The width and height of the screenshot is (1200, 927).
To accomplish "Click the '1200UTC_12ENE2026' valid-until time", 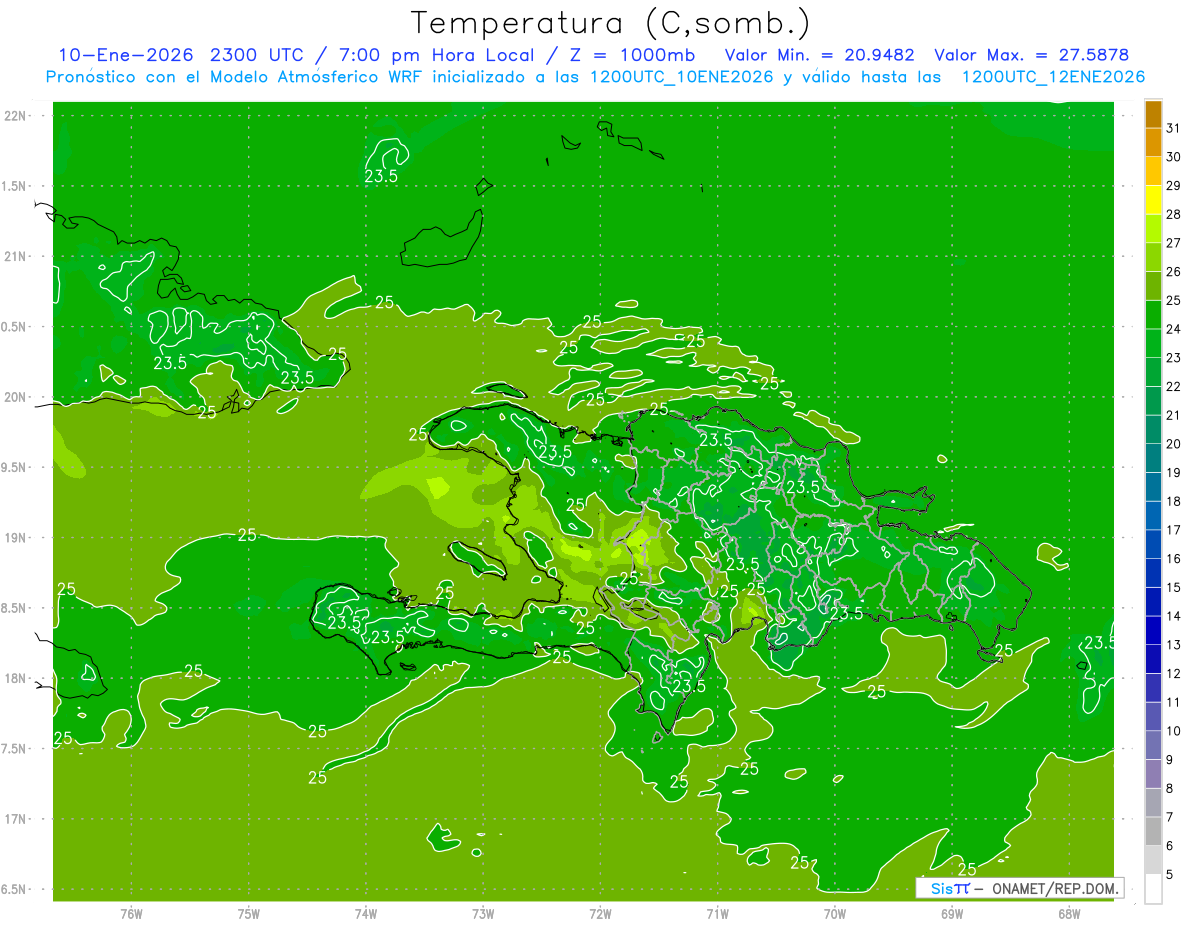I will pyautogui.click(x=1053, y=77).
